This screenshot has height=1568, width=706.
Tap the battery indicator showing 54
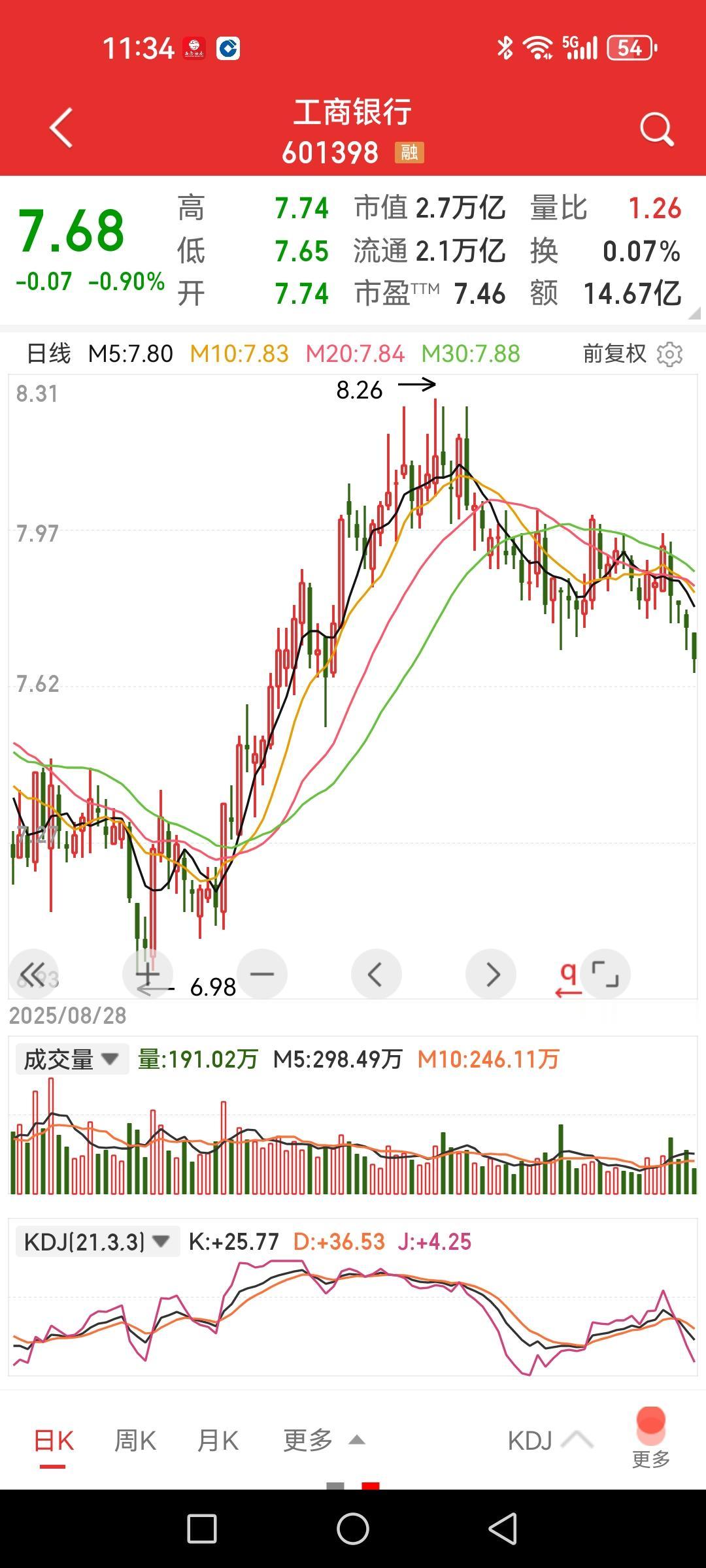tap(631, 48)
